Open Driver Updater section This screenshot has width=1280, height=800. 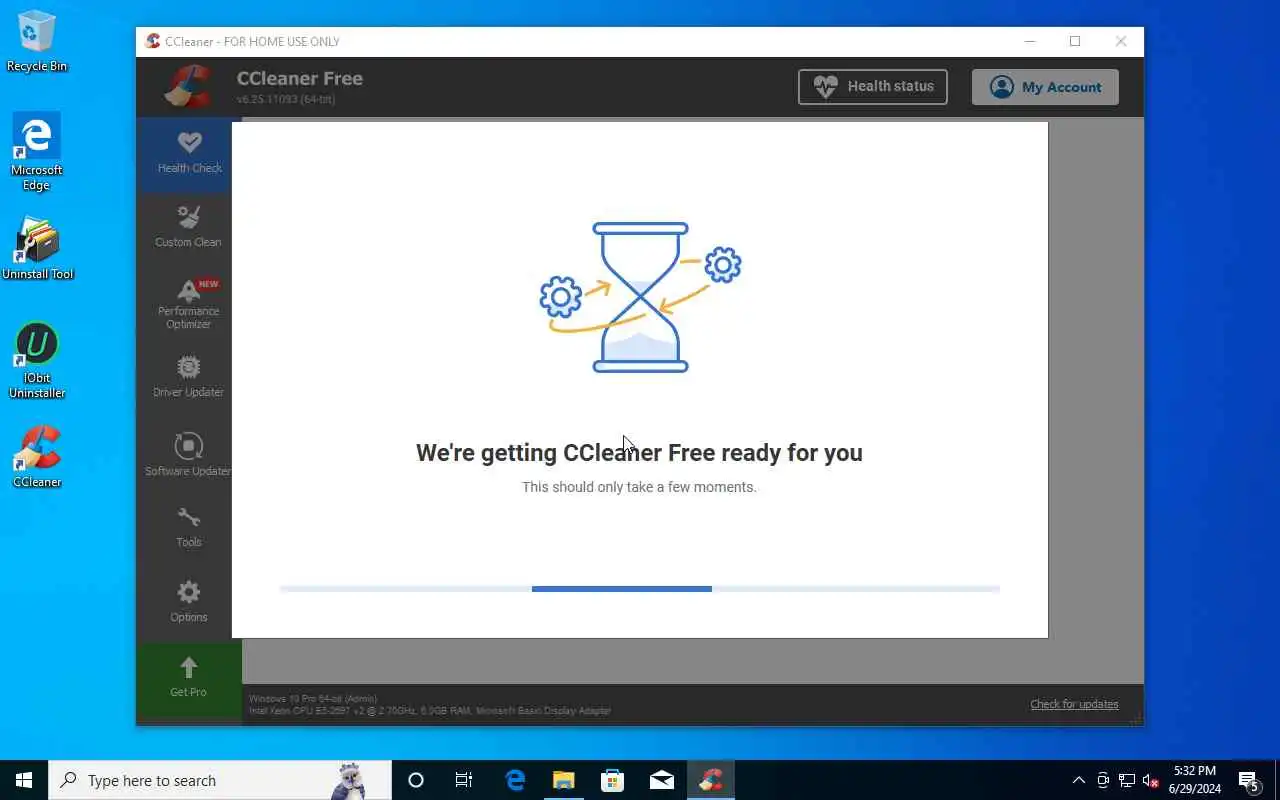pos(188,377)
